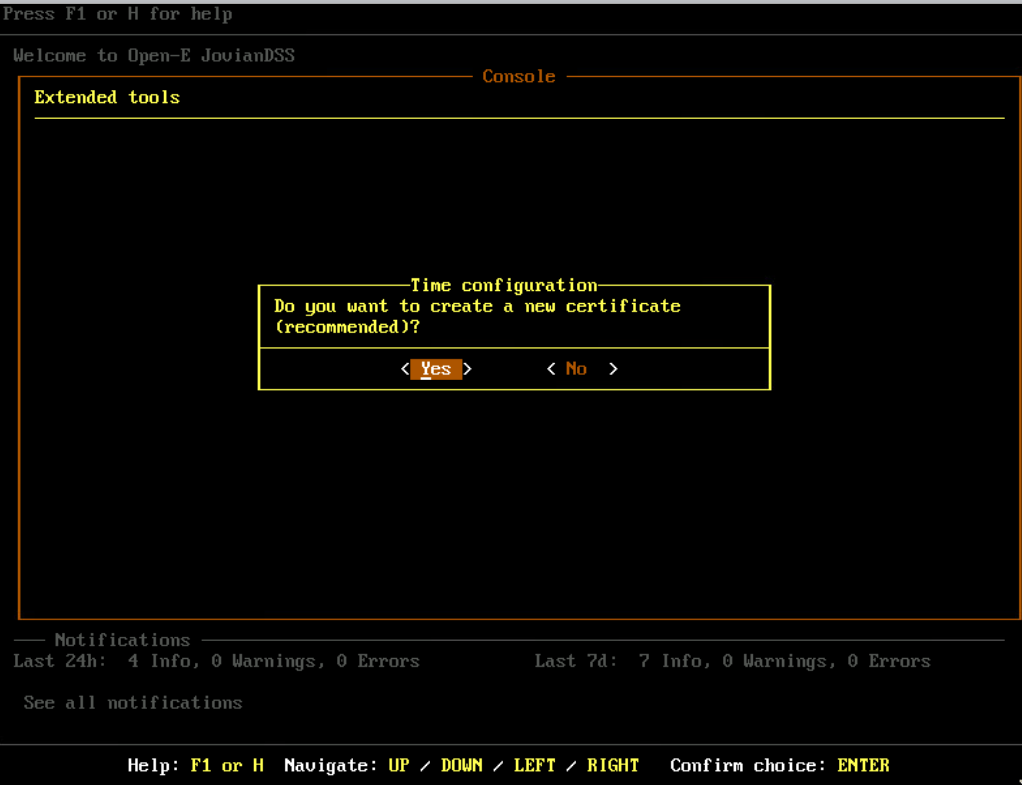Click the left chevron beside No
The height and width of the screenshot is (785, 1022).
tap(550, 368)
